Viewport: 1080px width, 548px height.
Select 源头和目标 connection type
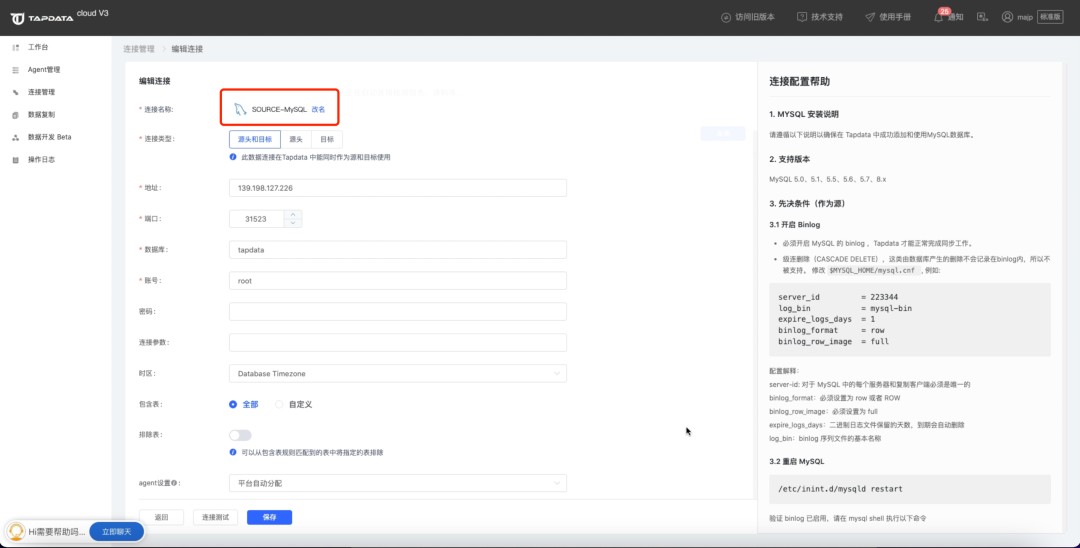pyautogui.click(x=255, y=139)
